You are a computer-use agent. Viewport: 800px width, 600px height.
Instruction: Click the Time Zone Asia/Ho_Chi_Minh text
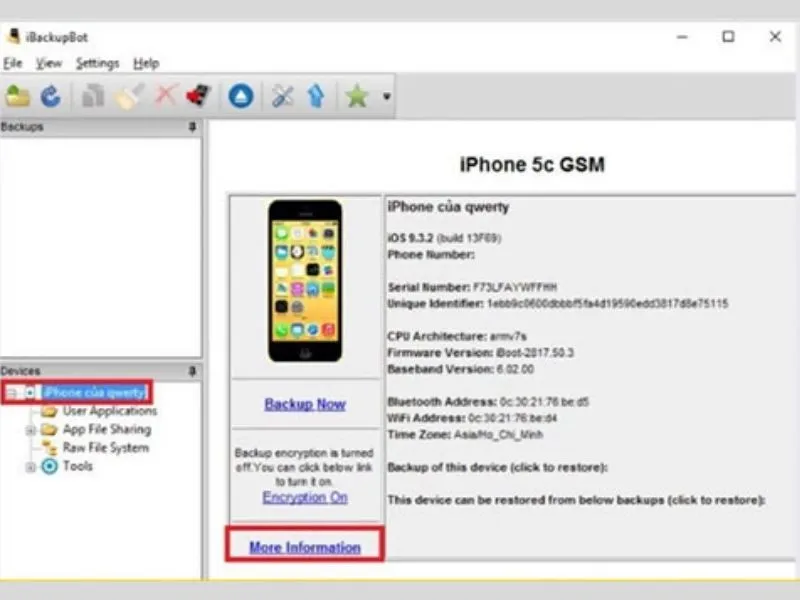tap(465, 435)
